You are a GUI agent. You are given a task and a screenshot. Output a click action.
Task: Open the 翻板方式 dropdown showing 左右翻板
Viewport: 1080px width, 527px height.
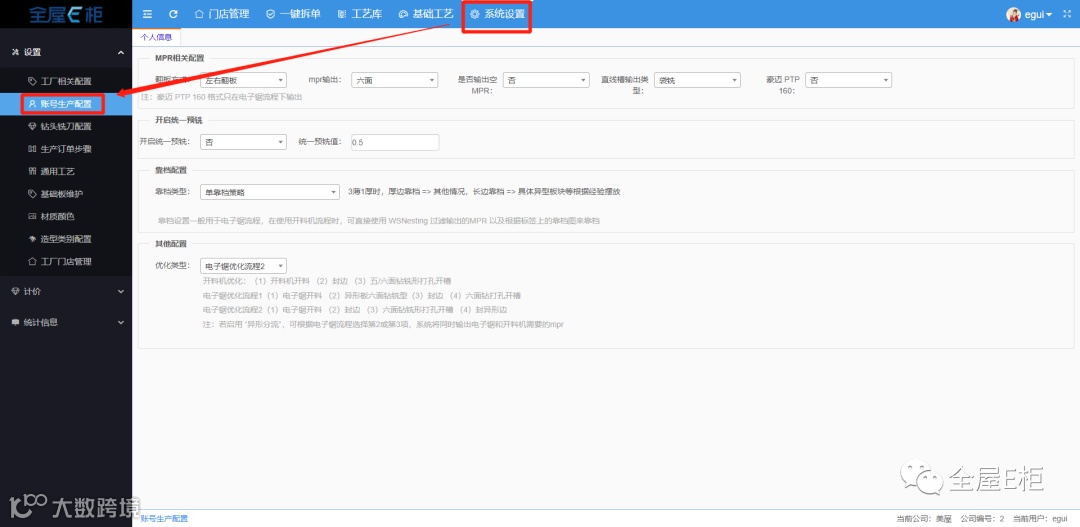(243, 81)
